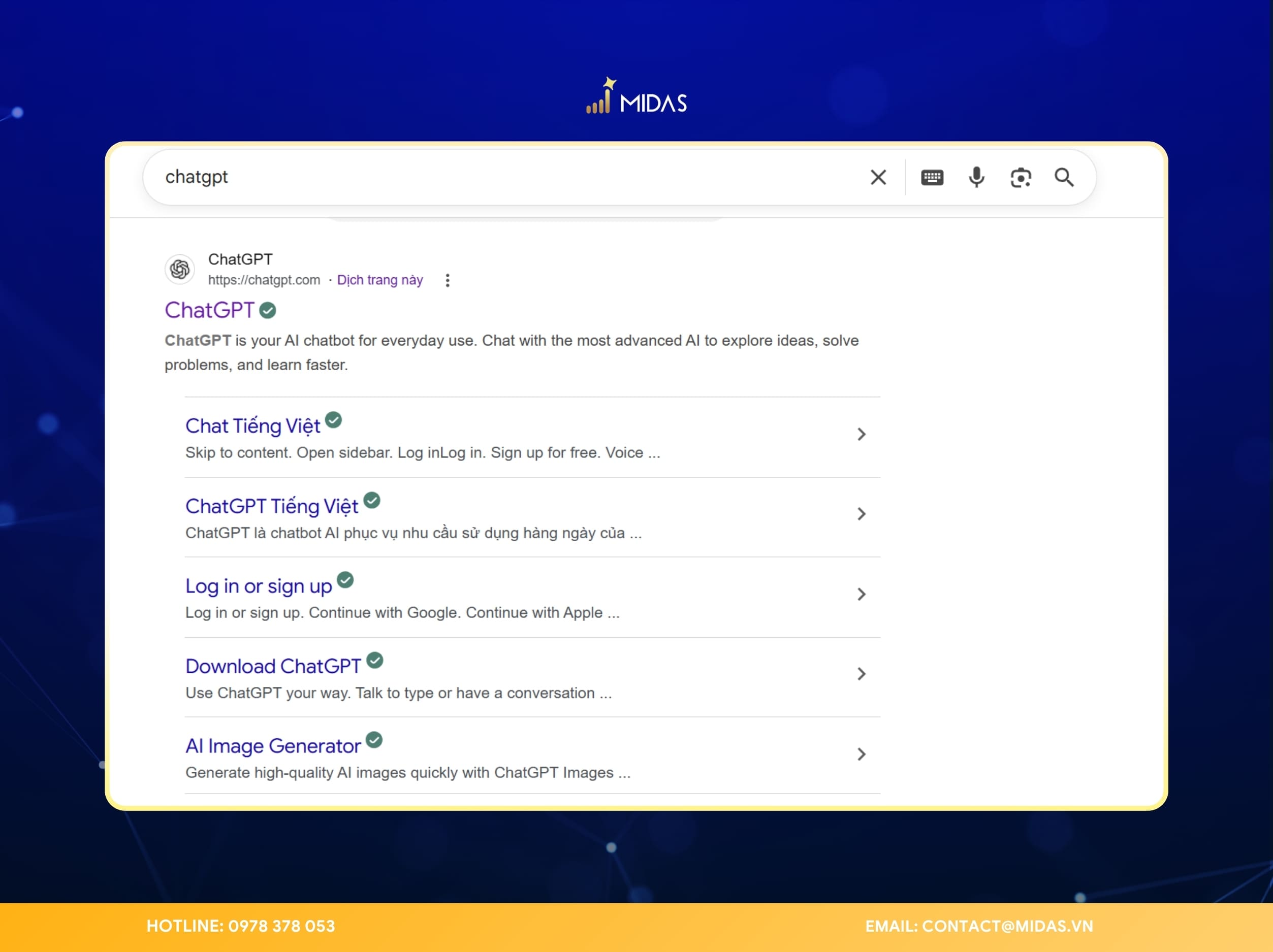This screenshot has height=952, width=1273.
Task: Expand the Chat Tiếng Việt sitelink chevron
Action: tap(861, 434)
